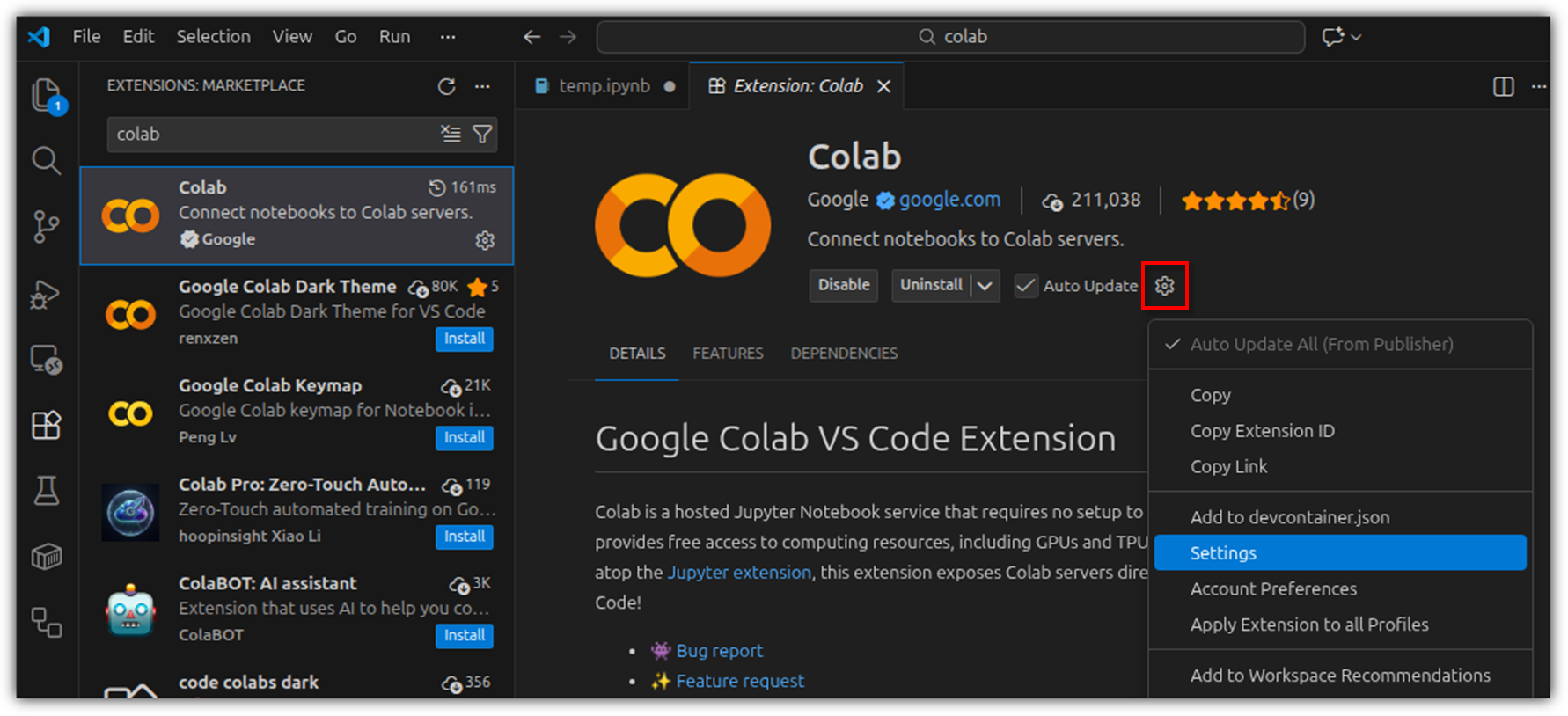The height and width of the screenshot is (716, 1568).
Task: Open the Extensions view in activity bar
Action: click(47, 425)
